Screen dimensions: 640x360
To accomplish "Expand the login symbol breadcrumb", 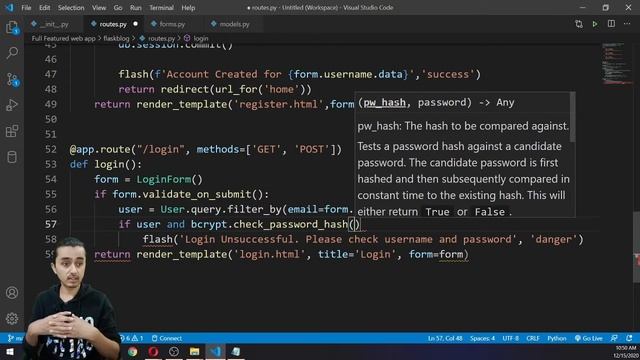I will pyautogui.click(x=200, y=38).
